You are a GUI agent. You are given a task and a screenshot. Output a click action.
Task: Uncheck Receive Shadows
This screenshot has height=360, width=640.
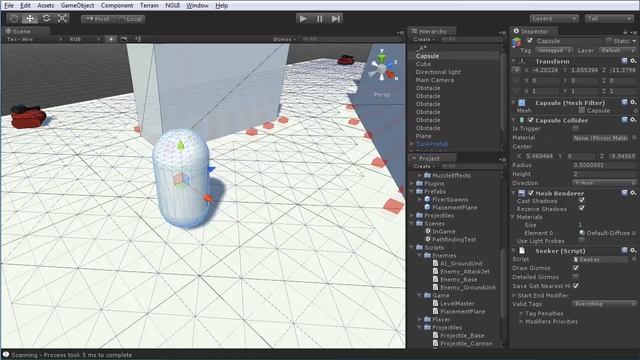pyautogui.click(x=581, y=208)
